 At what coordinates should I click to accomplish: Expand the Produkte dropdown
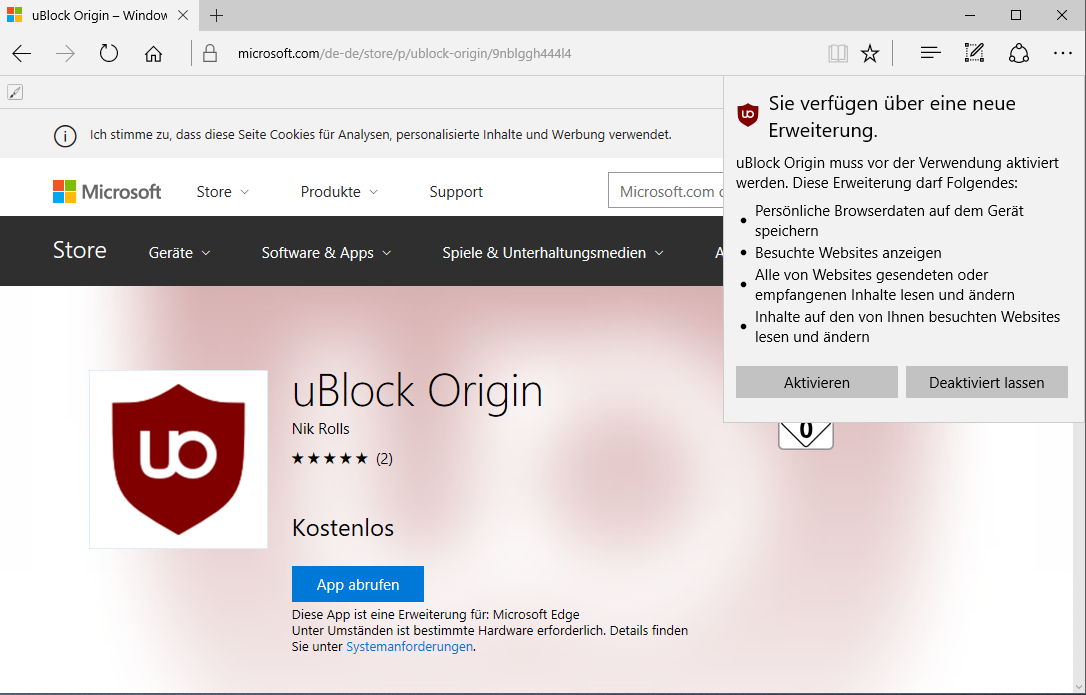pos(339,192)
